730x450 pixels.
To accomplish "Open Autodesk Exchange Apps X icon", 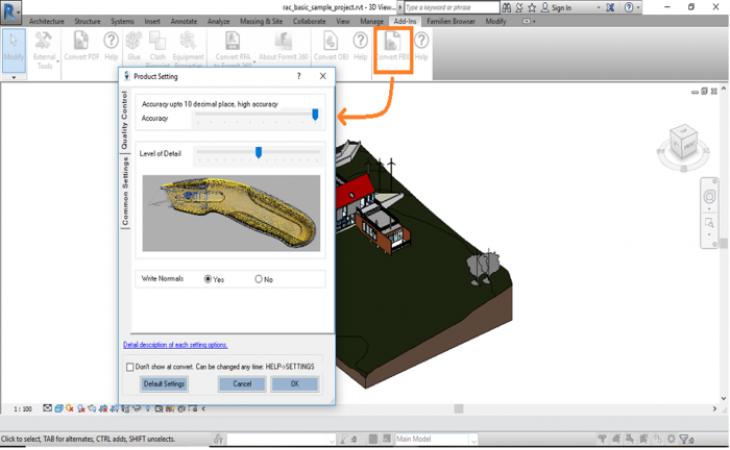I will [610, 7].
